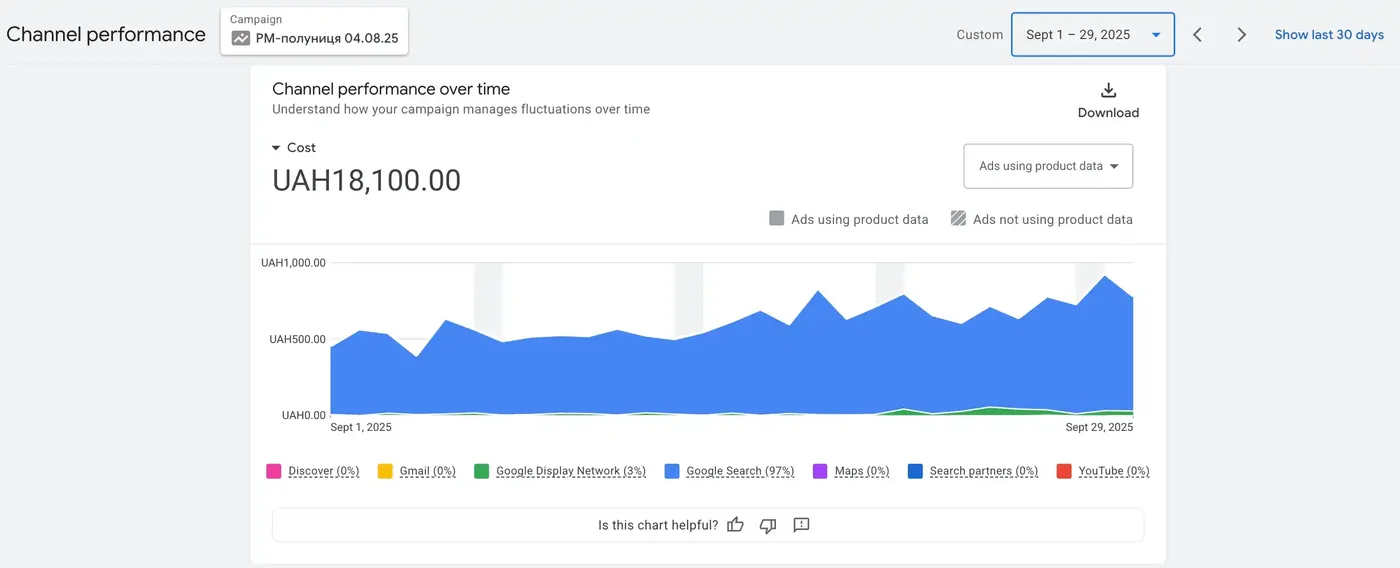Open the feedback comment icon

pyautogui.click(x=801, y=525)
